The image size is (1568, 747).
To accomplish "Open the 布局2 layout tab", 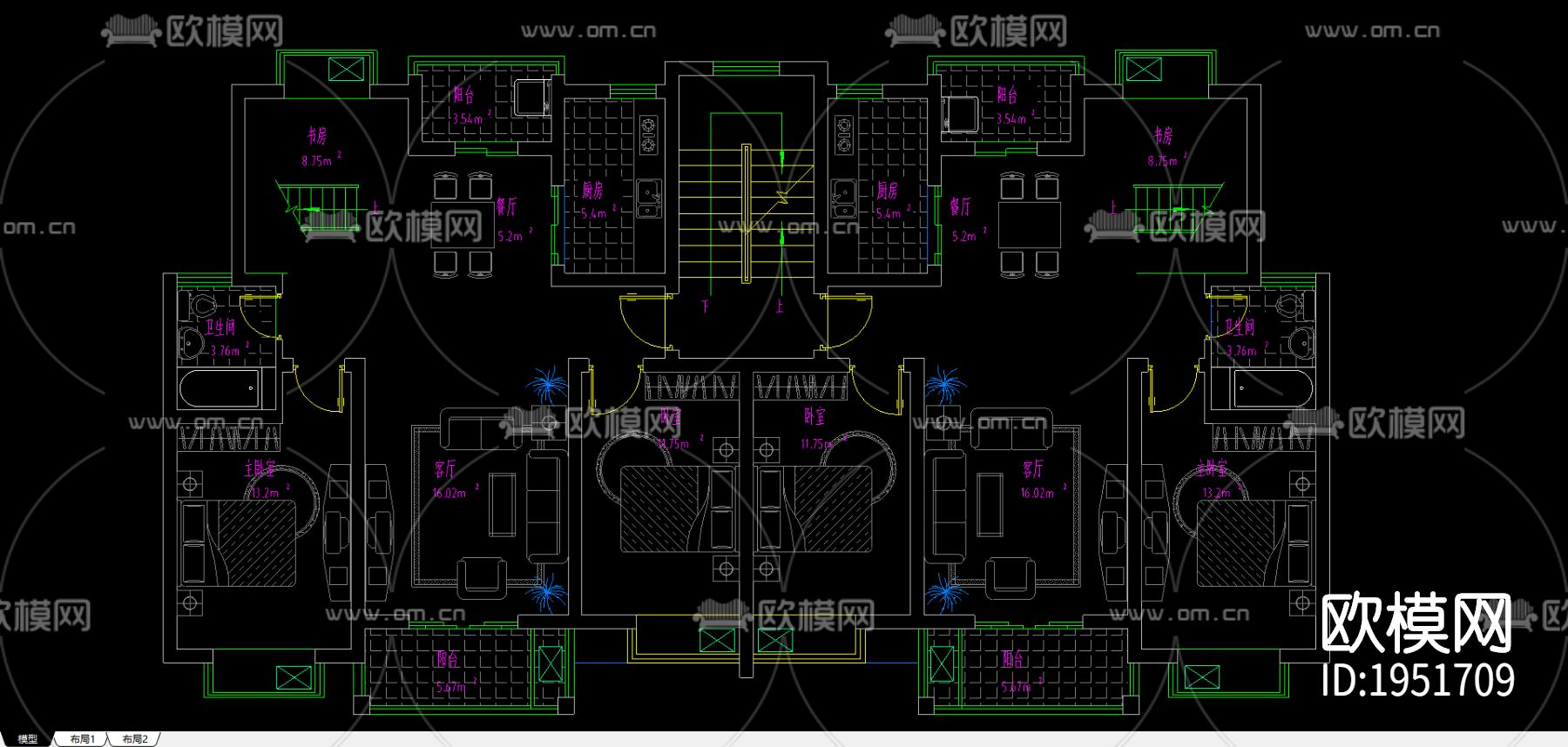I will 135,739.
